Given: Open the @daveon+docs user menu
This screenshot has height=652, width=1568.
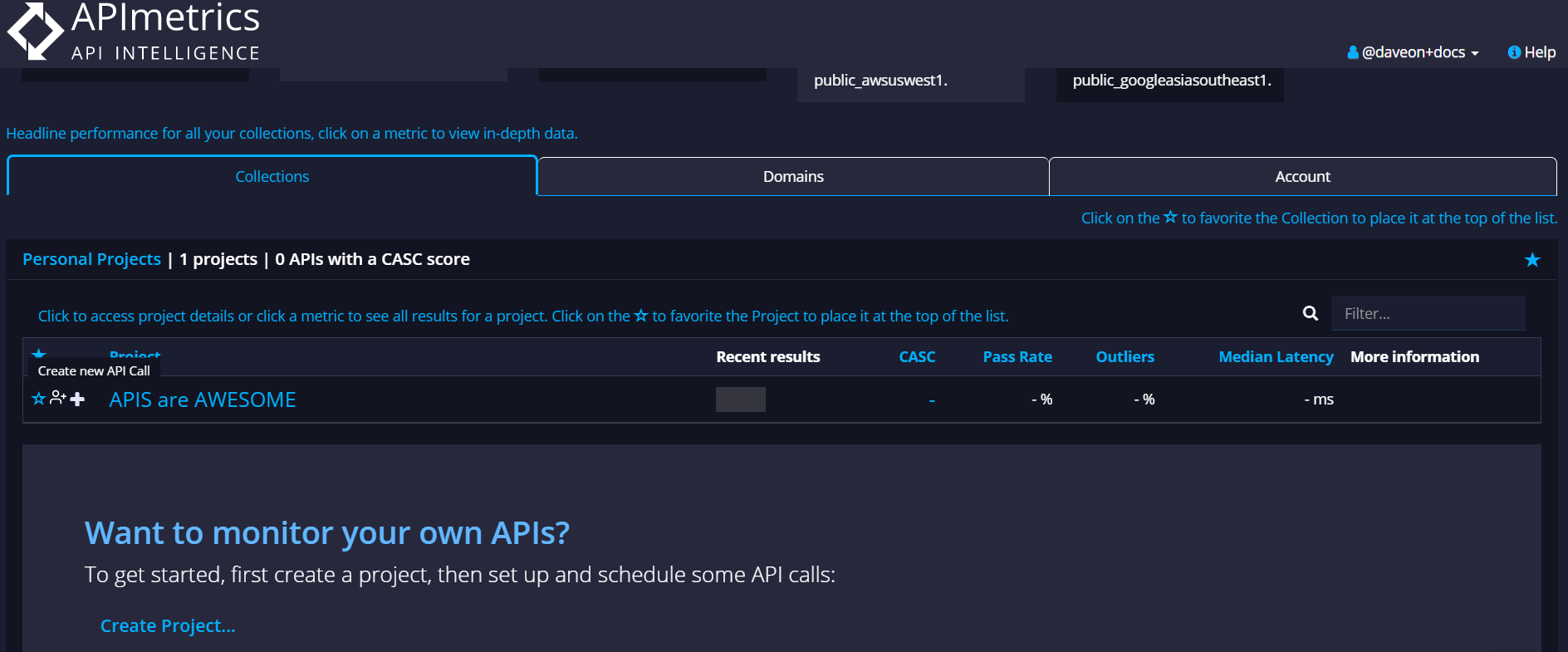Looking at the screenshot, I should point(1413,52).
